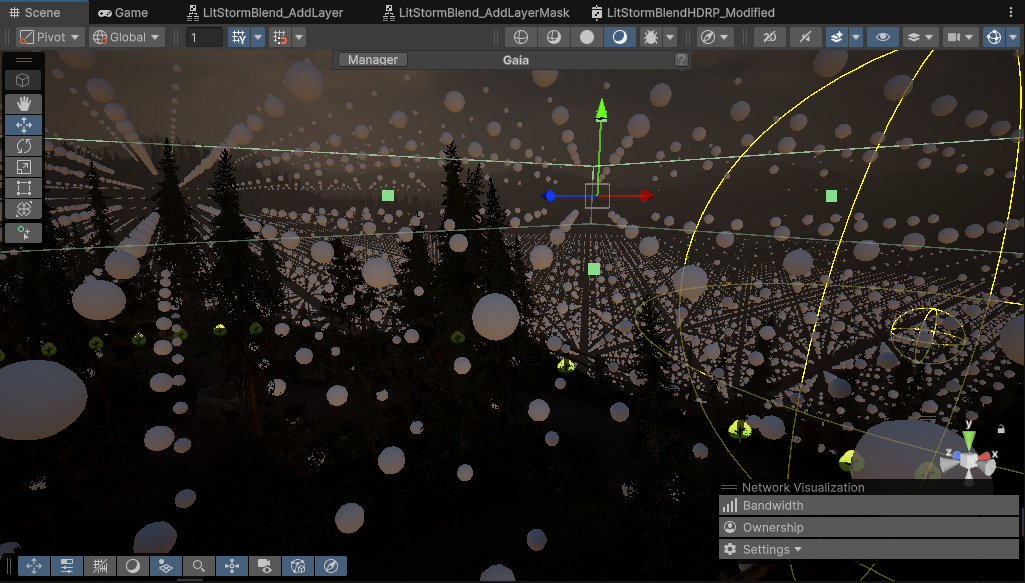The image size is (1025, 583).
Task: Toggle scene audio mute button
Action: [x=805, y=37]
